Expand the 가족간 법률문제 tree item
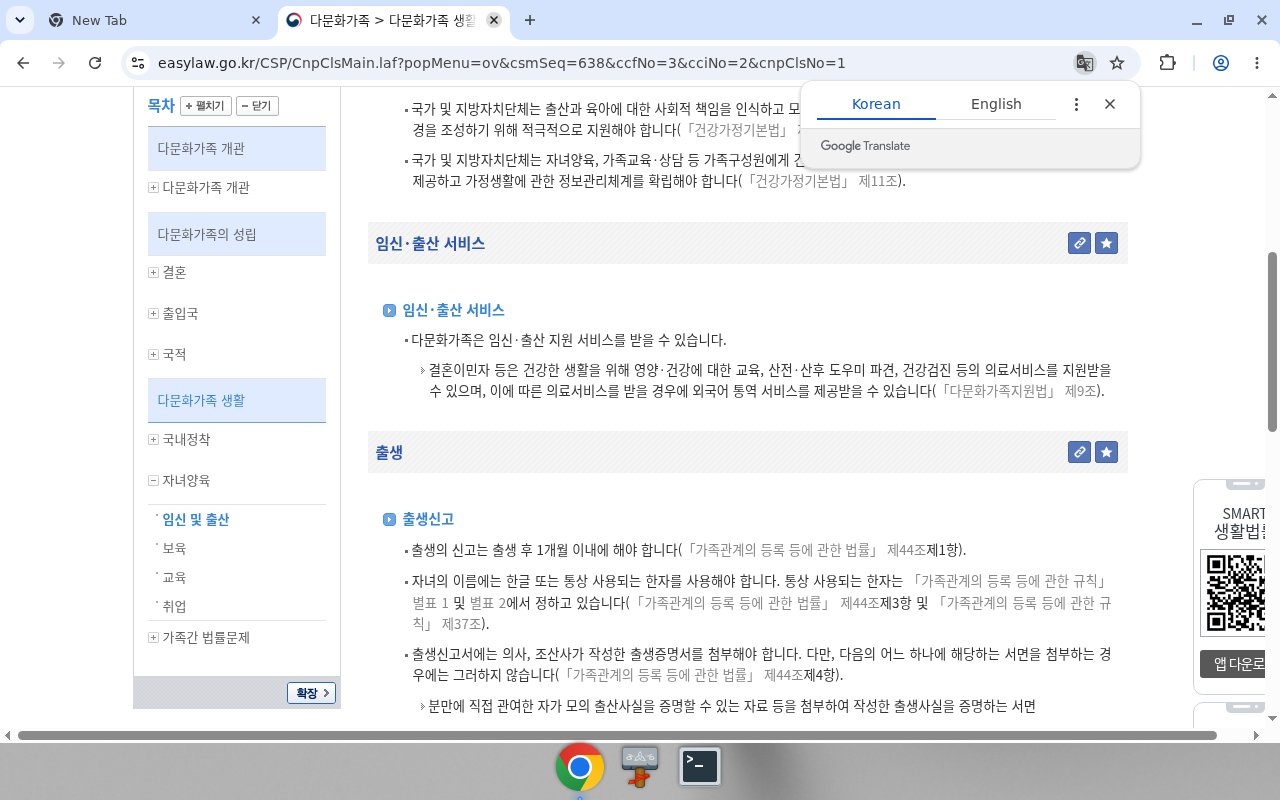The height and width of the screenshot is (800, 1280). [153, 638]
